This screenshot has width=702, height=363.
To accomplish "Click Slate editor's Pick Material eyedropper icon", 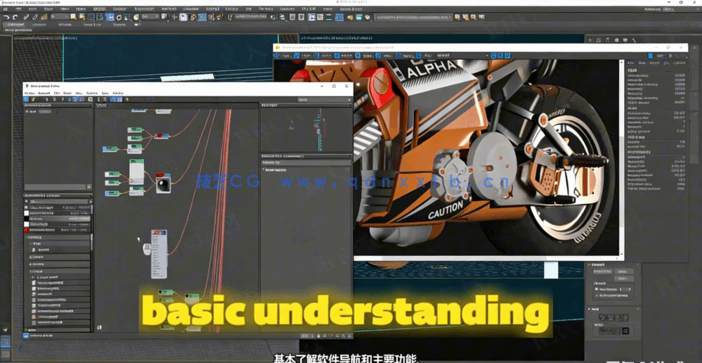I will tap(33, 99).
